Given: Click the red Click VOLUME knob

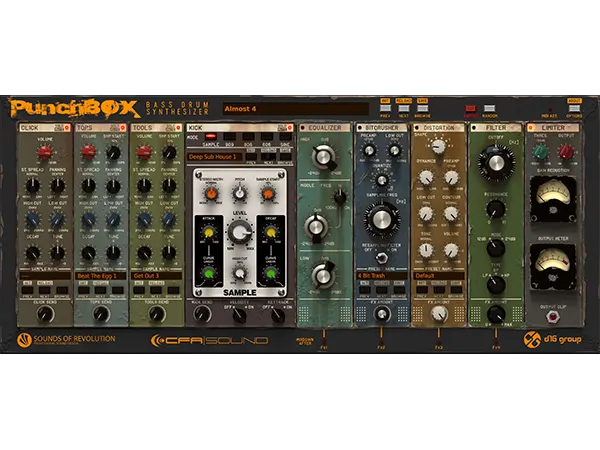Looking at the screenshot, I should [x=45, y=152].
